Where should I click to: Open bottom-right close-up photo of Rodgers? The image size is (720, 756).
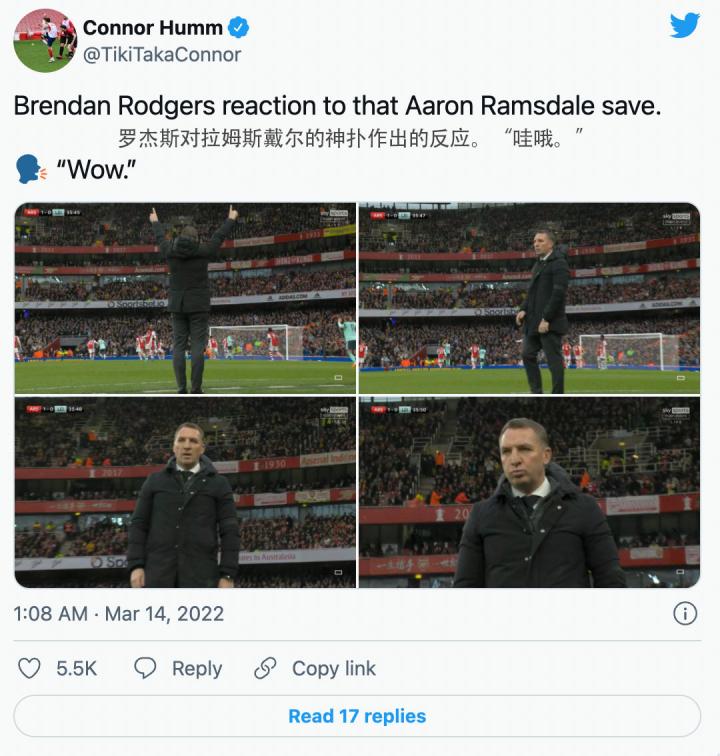tap(529, 492)
